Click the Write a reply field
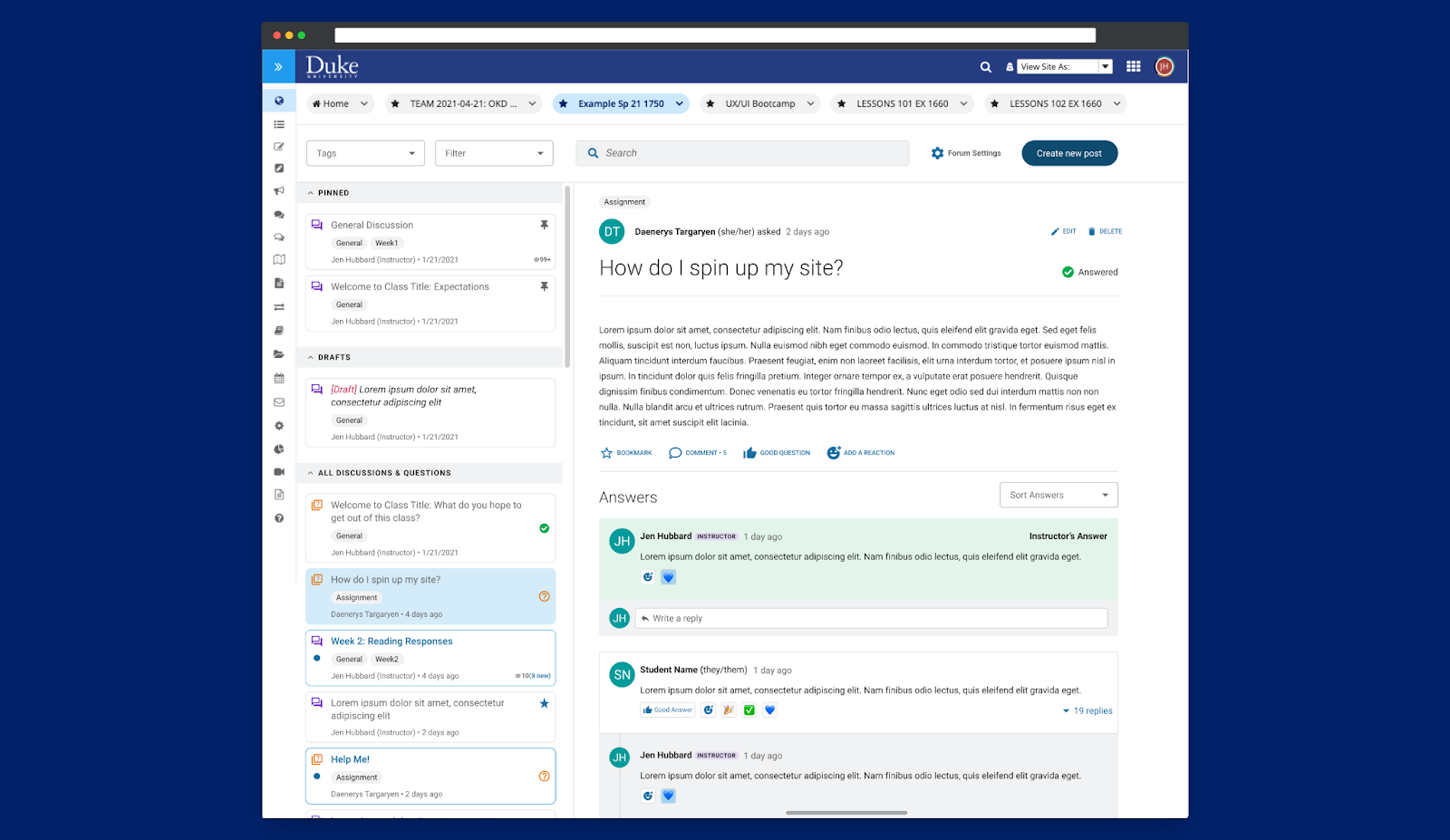 (871, 618)
